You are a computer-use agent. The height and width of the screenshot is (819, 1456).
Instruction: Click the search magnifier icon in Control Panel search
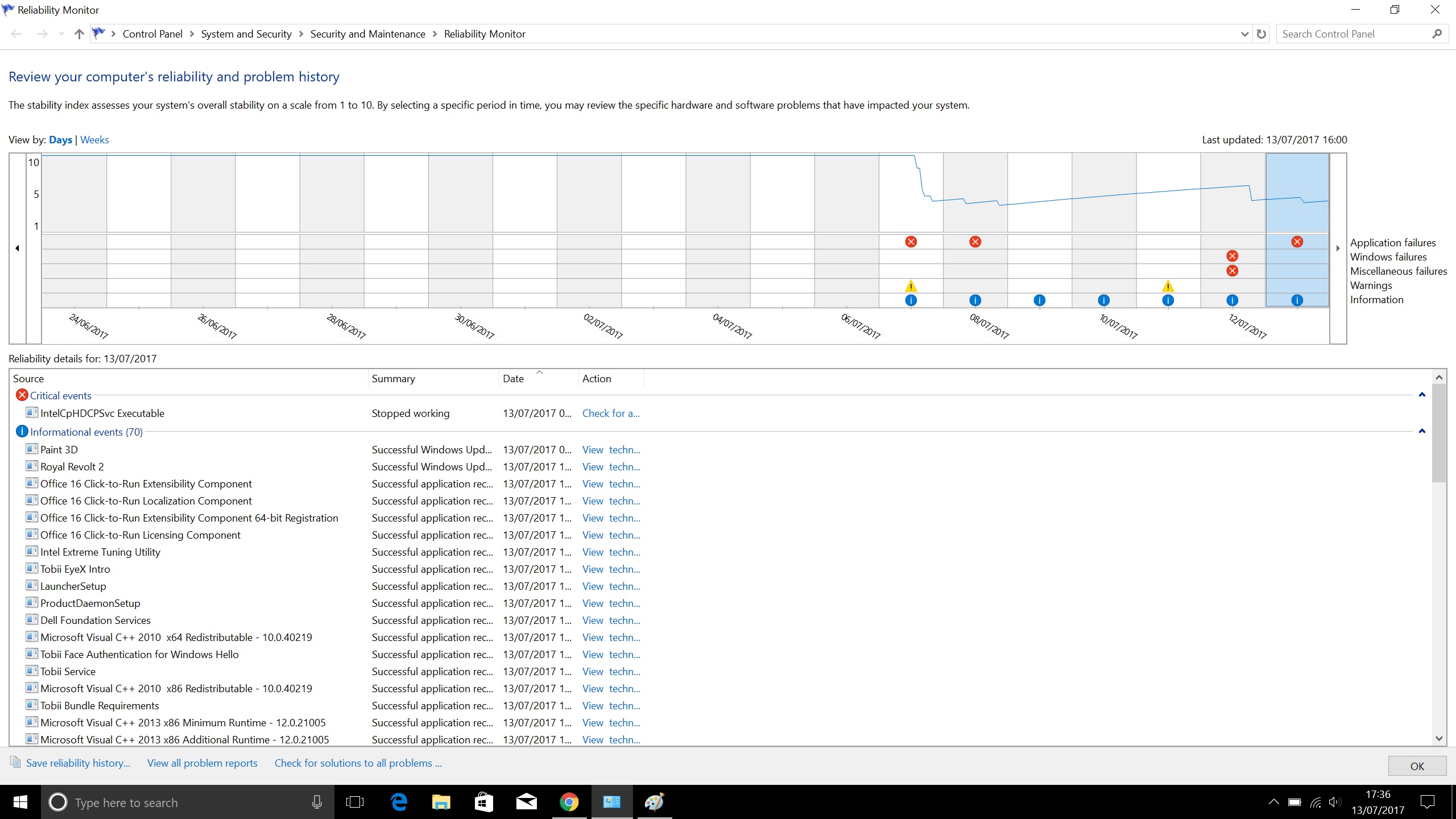(1437, 34)
